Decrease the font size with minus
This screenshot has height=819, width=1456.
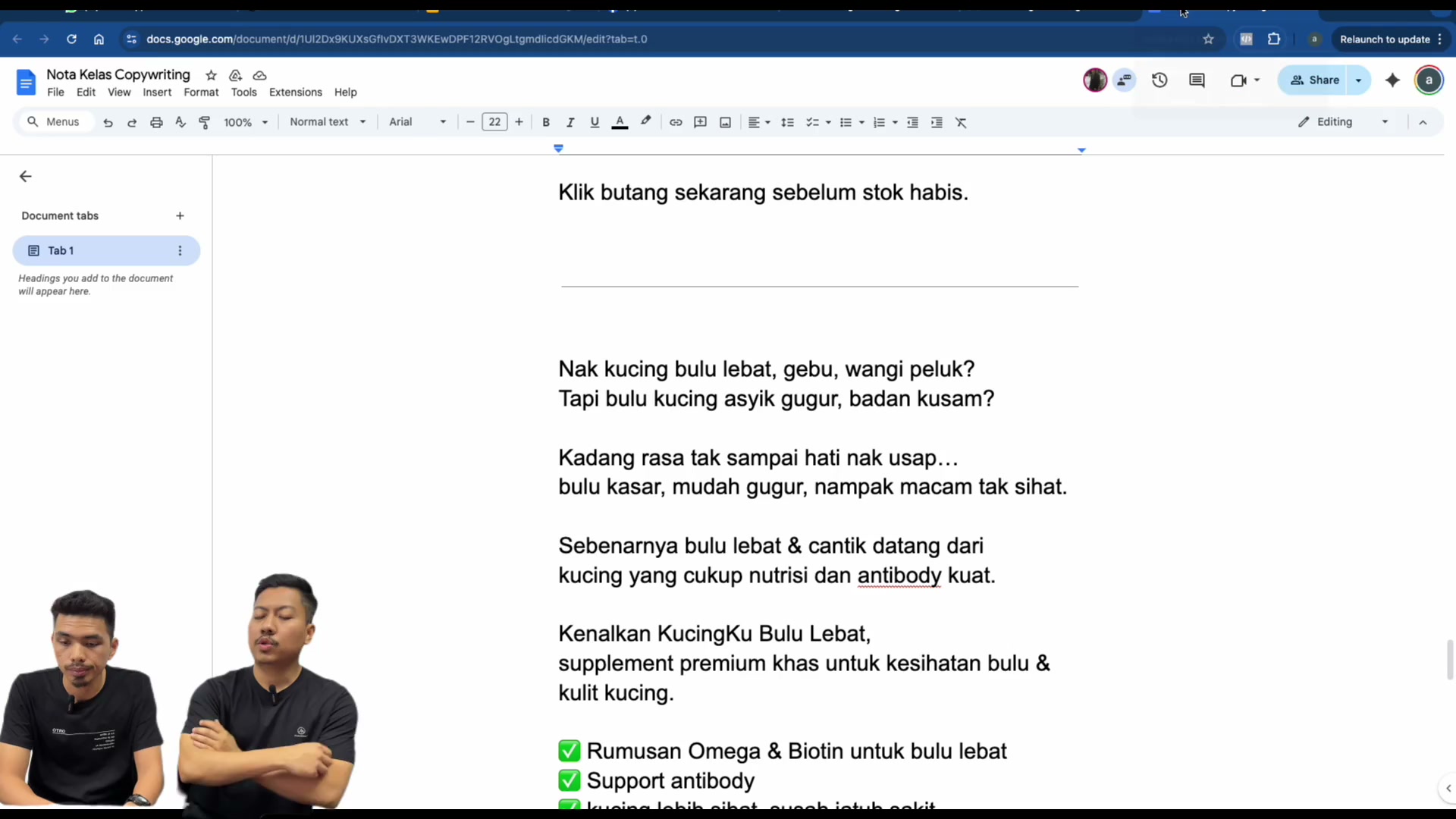coord(470,122)
